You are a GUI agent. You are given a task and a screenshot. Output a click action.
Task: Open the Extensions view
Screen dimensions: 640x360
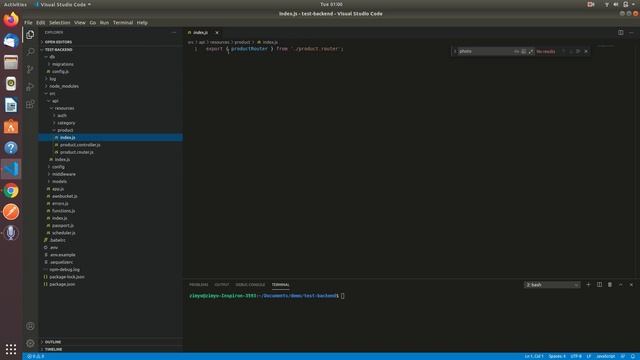(x=30, y=104)
